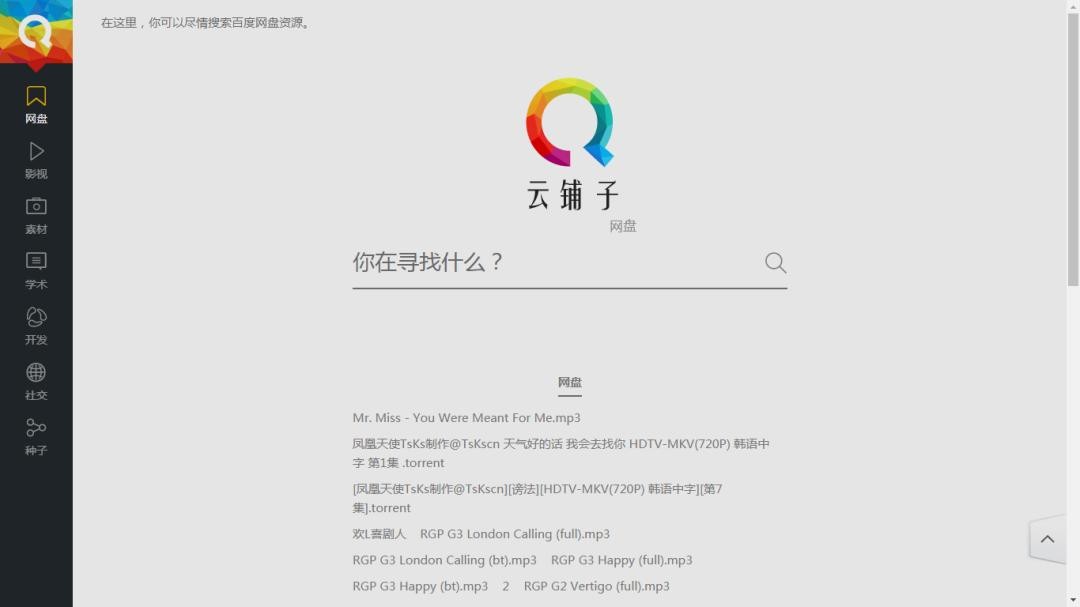Open the 学术 chat-board icon

tap(36, 262)
